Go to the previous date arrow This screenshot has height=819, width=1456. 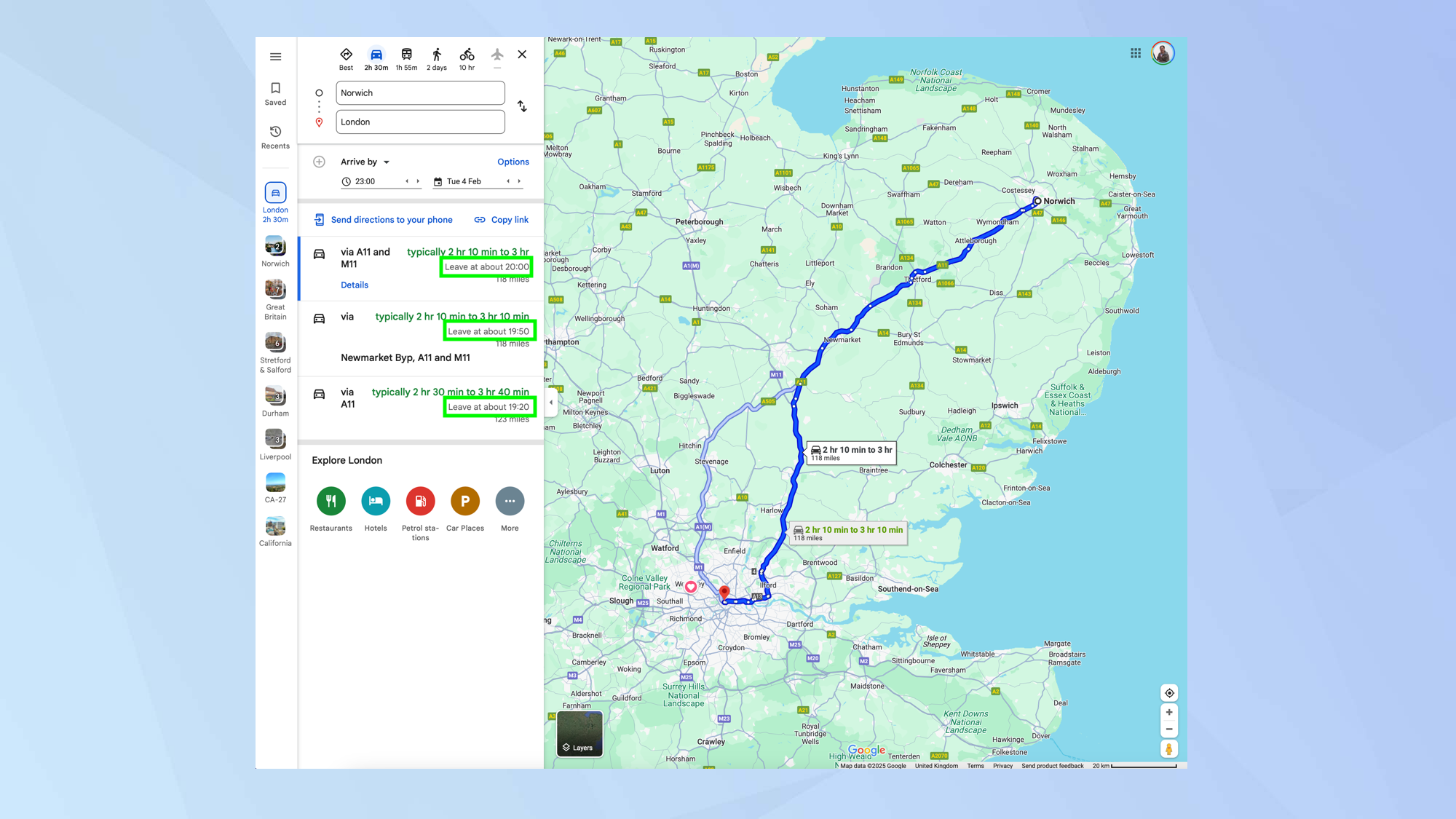pos(507,181)
